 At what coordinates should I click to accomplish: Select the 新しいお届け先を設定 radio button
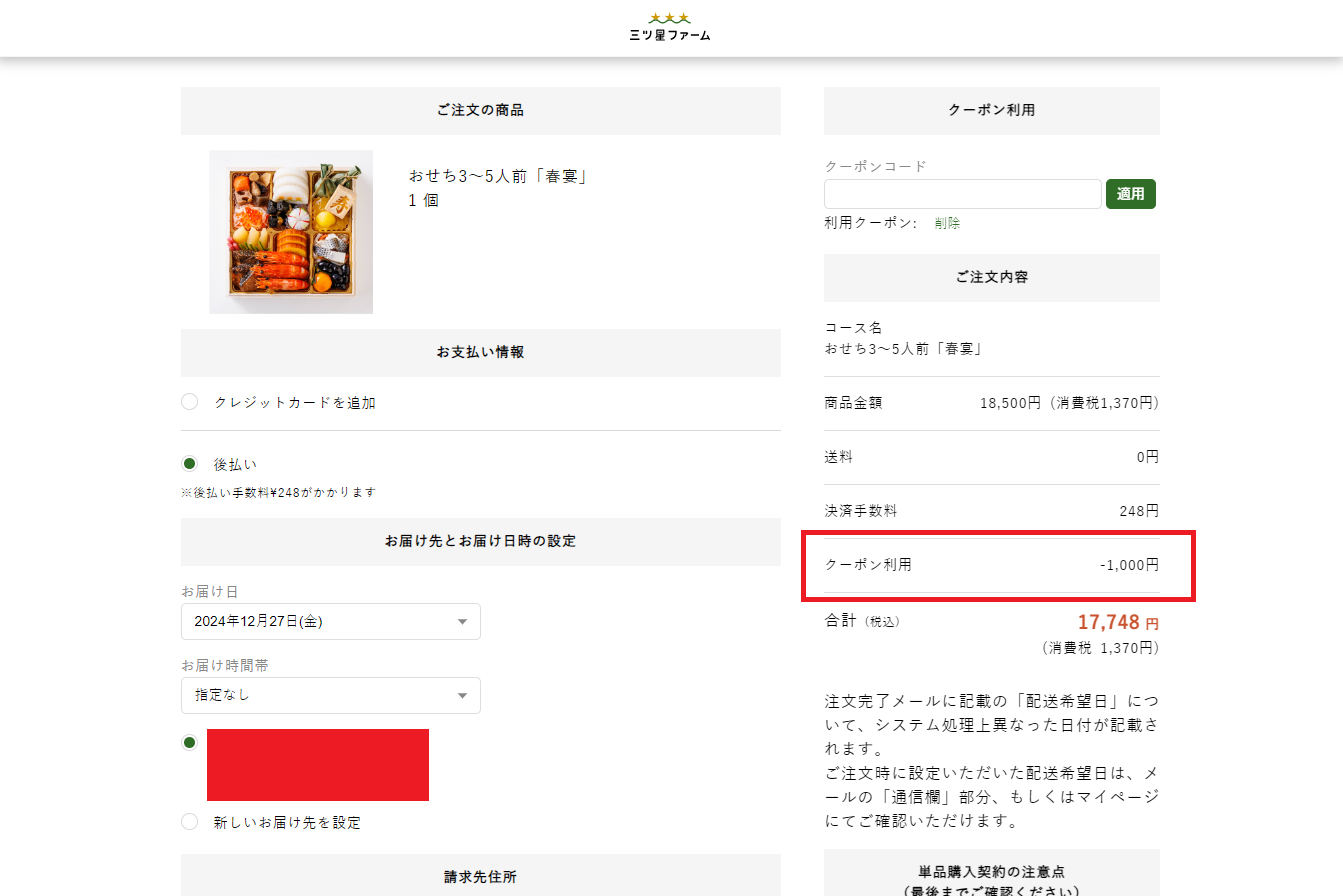tap(190, 822)
